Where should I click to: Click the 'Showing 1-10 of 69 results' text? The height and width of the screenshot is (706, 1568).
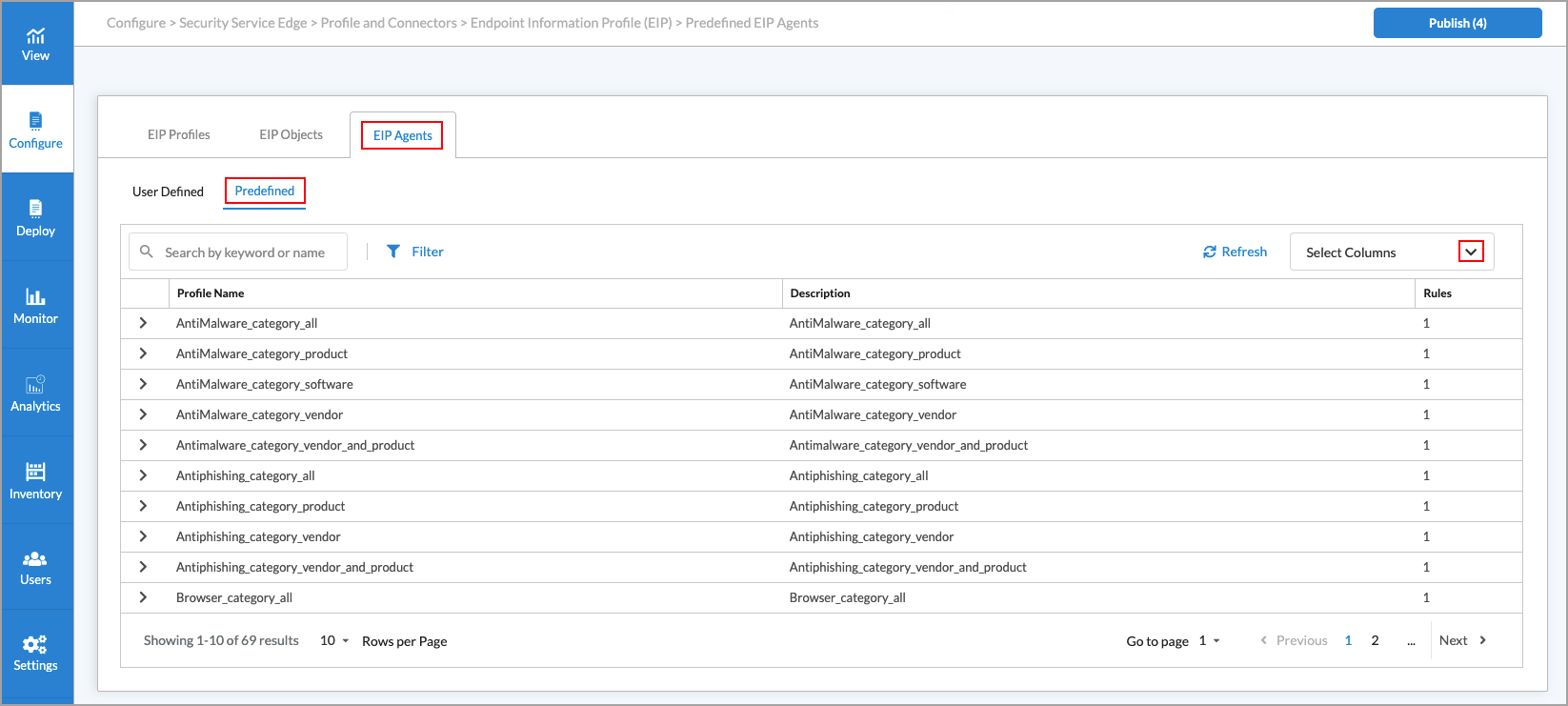(x=221, y=640)
